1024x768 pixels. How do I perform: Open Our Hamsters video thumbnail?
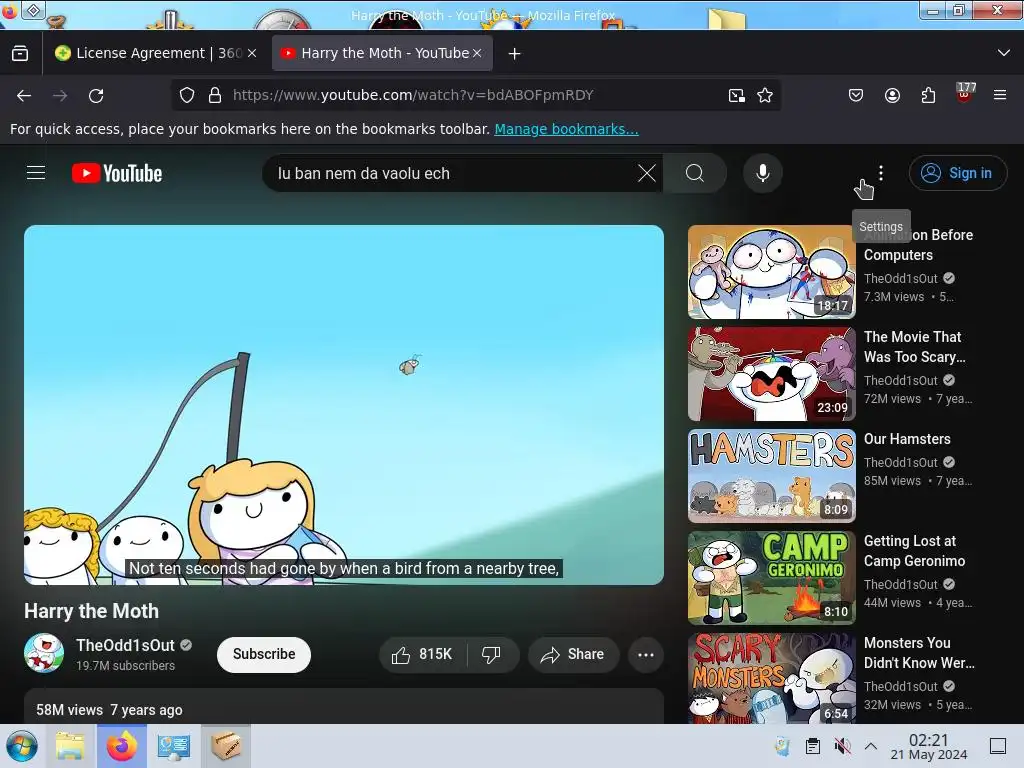(771, 475)
